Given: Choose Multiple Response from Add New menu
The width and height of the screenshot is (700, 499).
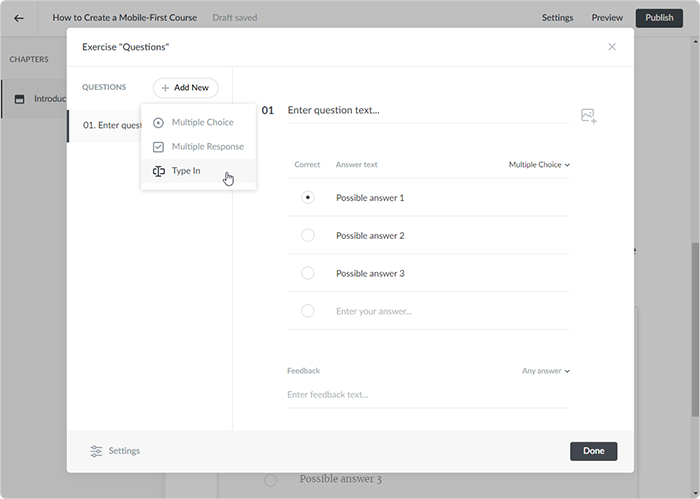Looking at the screenshot, I should [198, 146].
